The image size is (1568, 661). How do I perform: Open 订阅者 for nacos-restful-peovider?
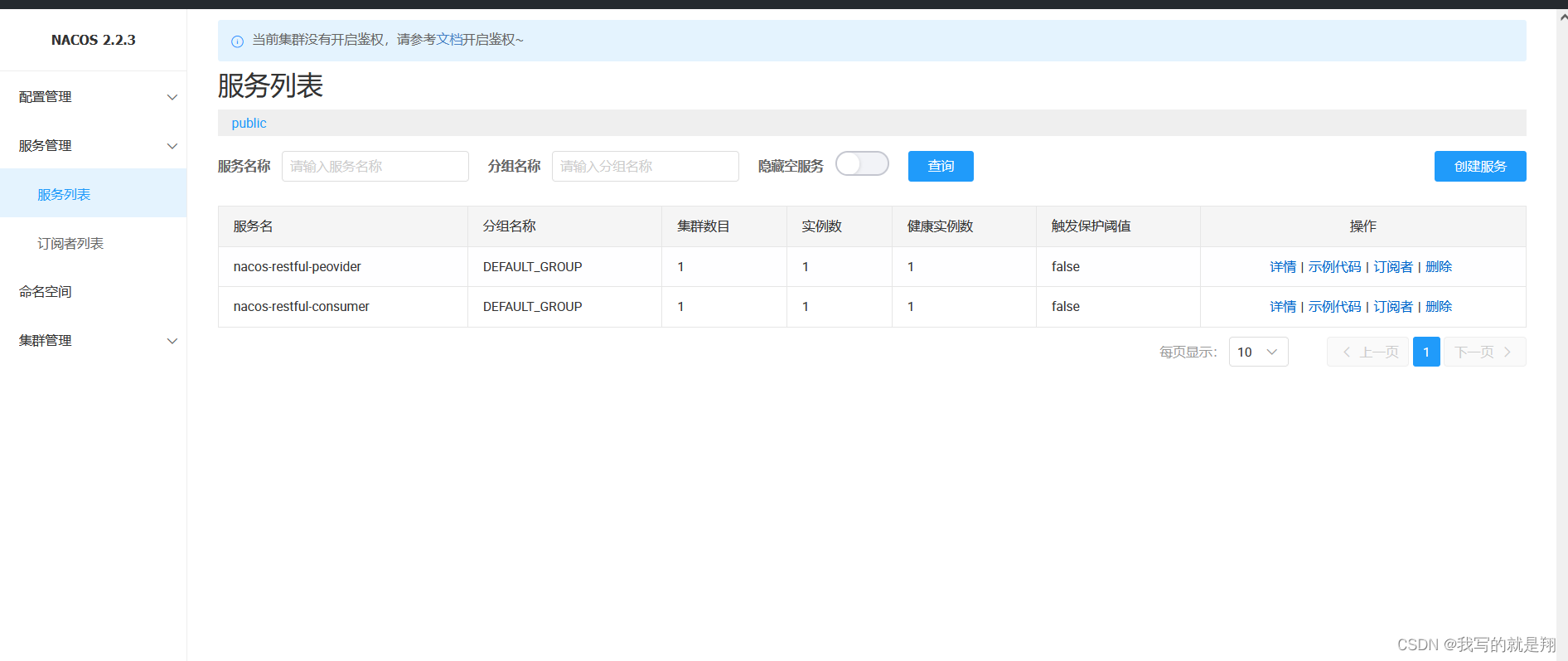point(1393,267)
